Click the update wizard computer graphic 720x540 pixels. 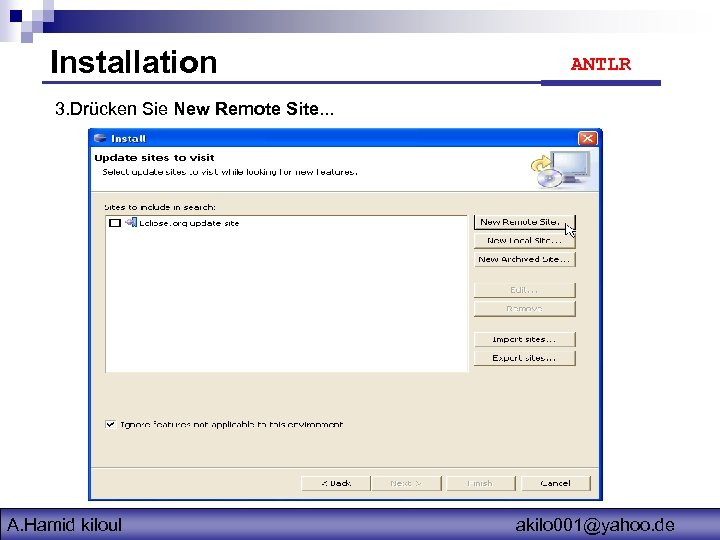click(562, 170)
